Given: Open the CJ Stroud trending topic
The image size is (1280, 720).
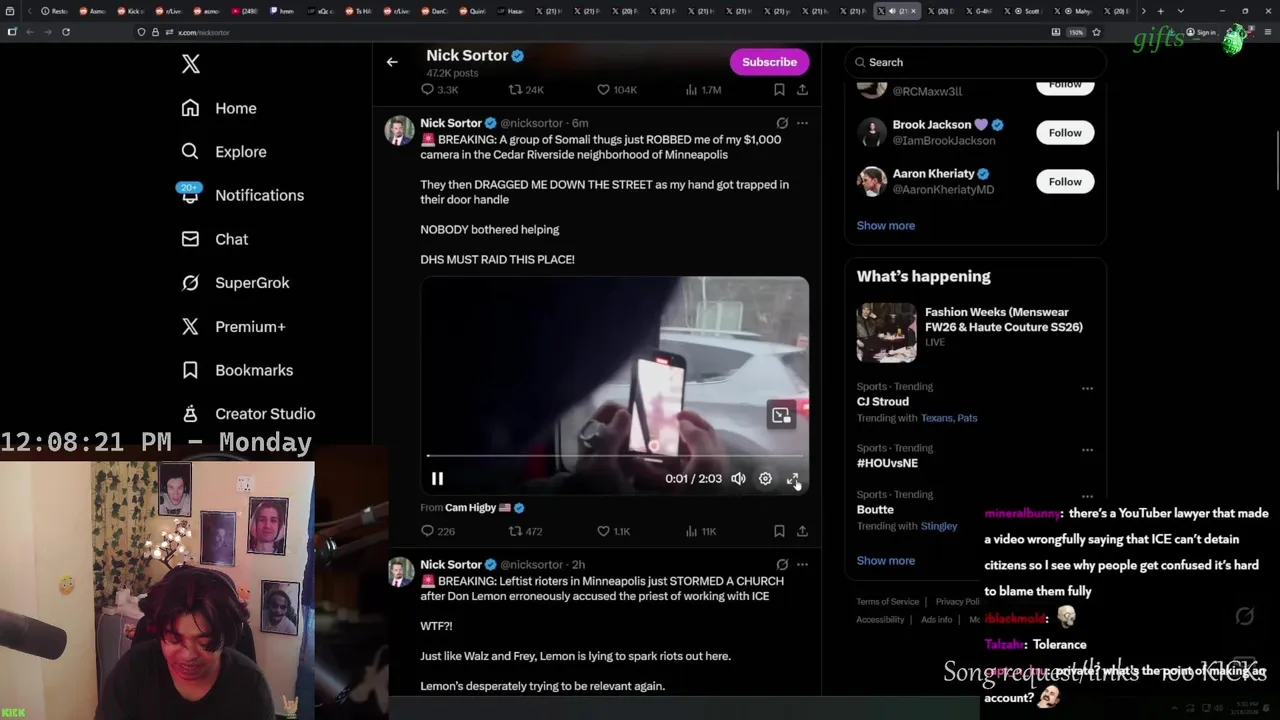Looking at the screenshot, I should [882, 401].
